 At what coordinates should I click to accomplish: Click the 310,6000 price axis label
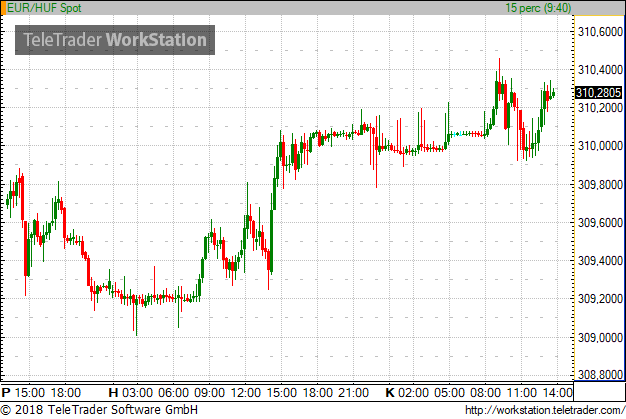point(600,32)
